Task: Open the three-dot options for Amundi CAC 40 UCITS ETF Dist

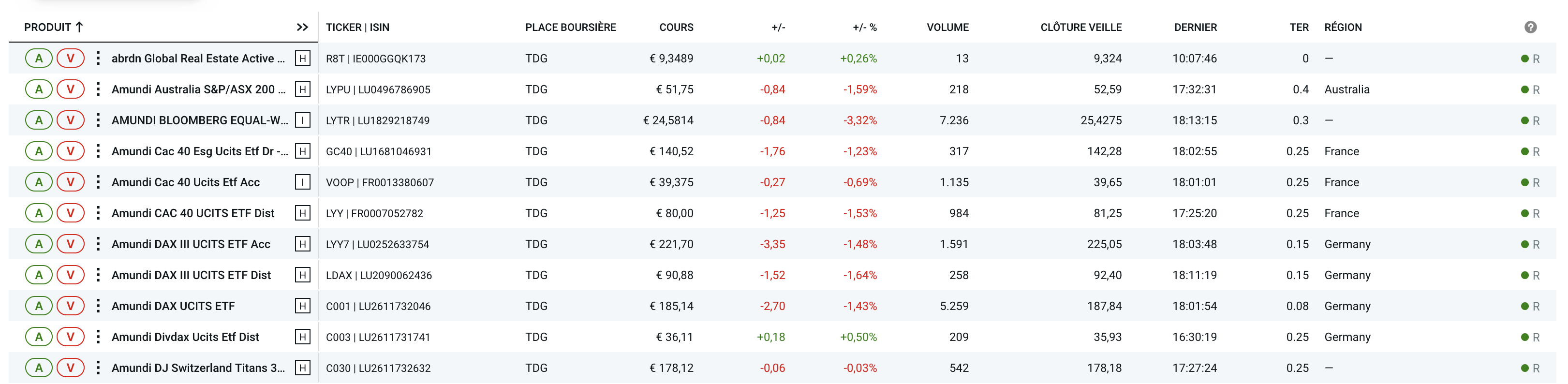Action: pos(99,213)
